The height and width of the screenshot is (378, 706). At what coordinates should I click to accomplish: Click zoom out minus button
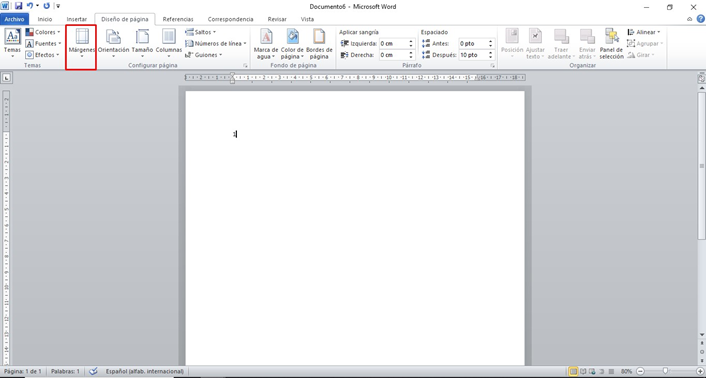(x=640, y=371)
